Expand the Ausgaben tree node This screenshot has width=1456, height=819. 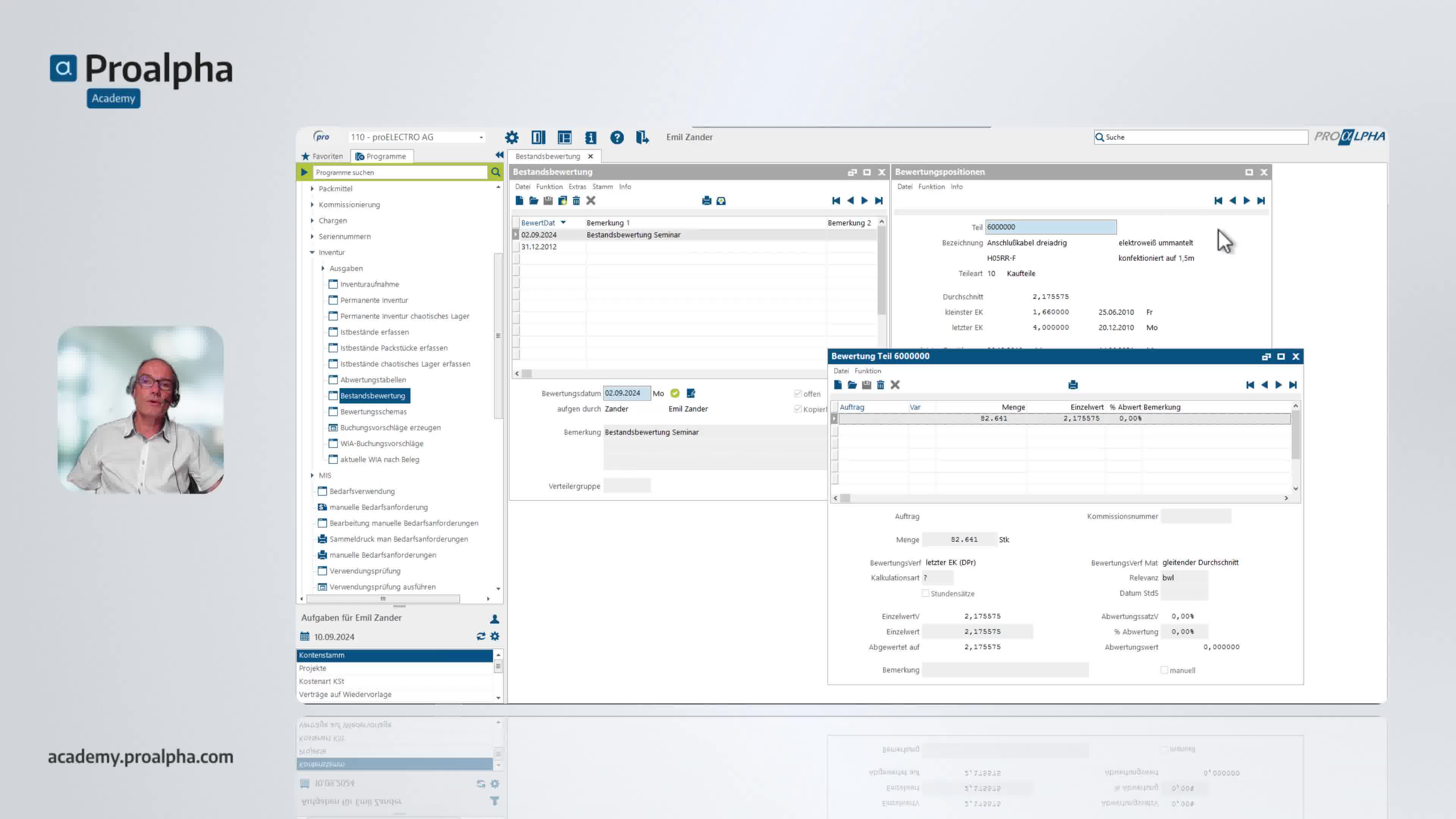[323, 268]
